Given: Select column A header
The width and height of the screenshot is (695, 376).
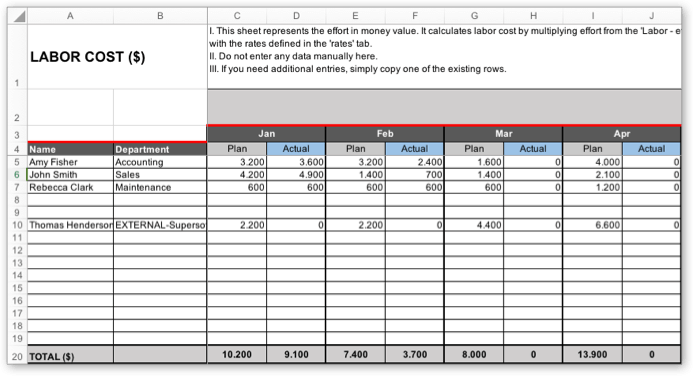Looking at the screenshot, I should (x=70, y=16).
